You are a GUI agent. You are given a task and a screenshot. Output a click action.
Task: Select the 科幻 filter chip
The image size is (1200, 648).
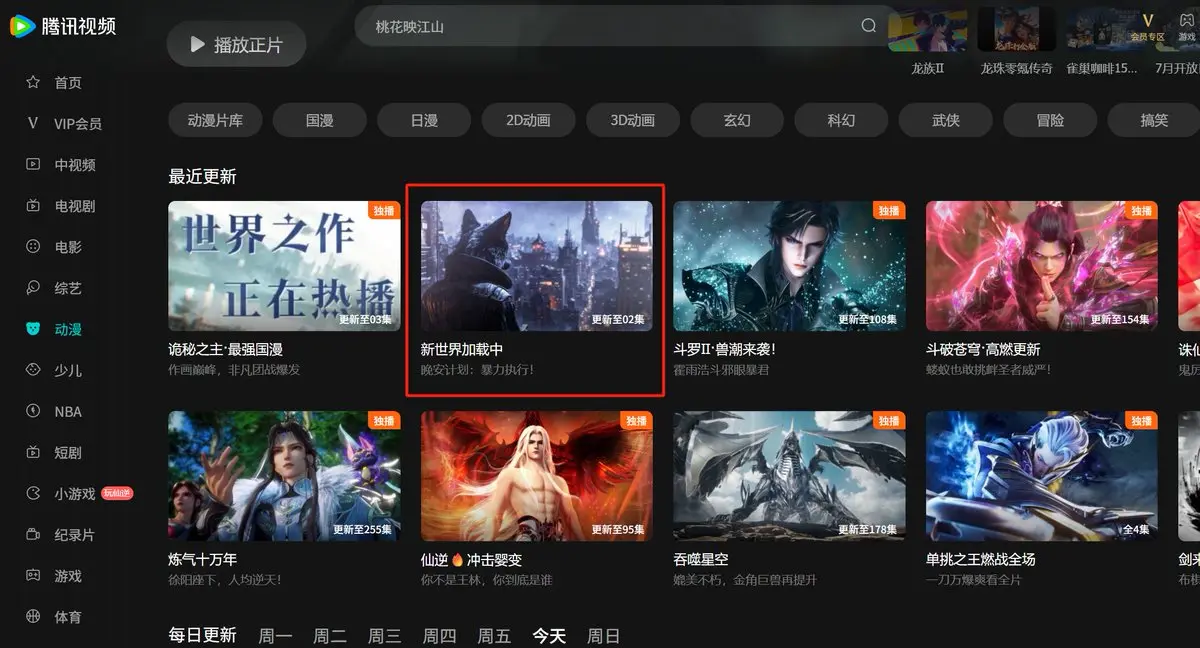[841, 120]
